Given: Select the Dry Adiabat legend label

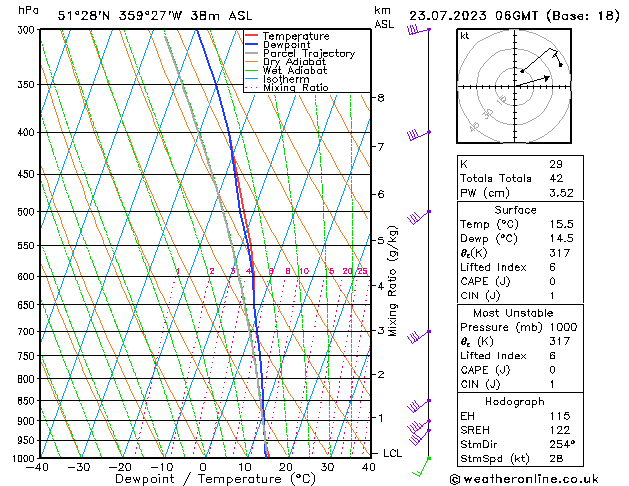Looking at the screenshot, I should (x=294, y=62).
